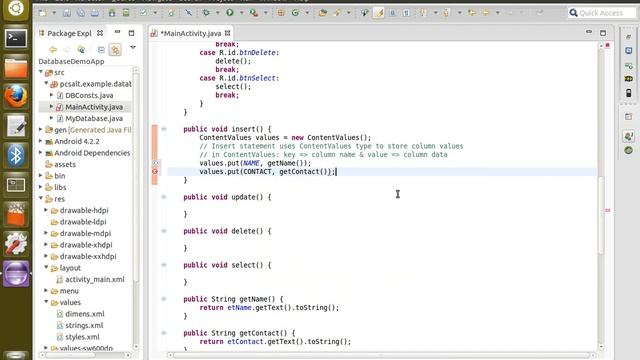Screen dimensions: 640x360
Task: Click the Search flashlight toolbar icon
Action: point(337,13)
